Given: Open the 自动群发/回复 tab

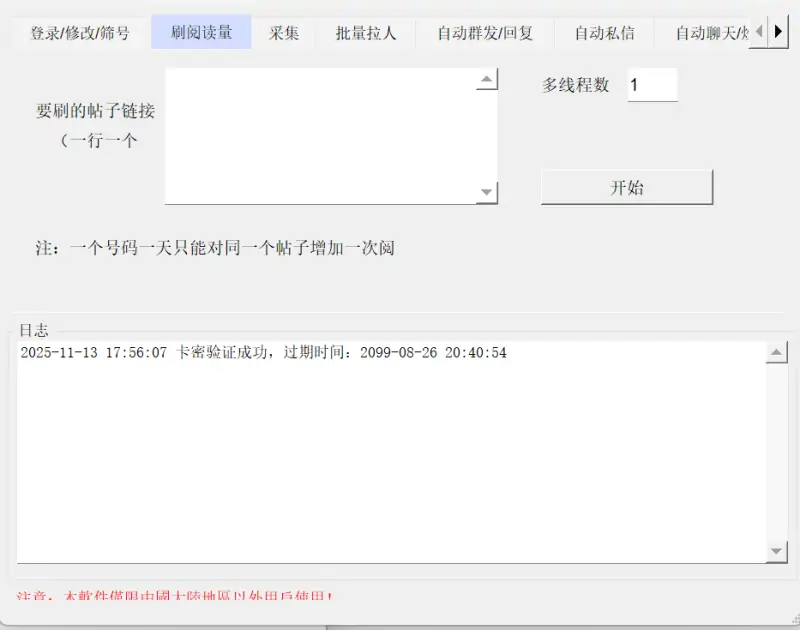Looking at the screenshot, I should [484, 32].
